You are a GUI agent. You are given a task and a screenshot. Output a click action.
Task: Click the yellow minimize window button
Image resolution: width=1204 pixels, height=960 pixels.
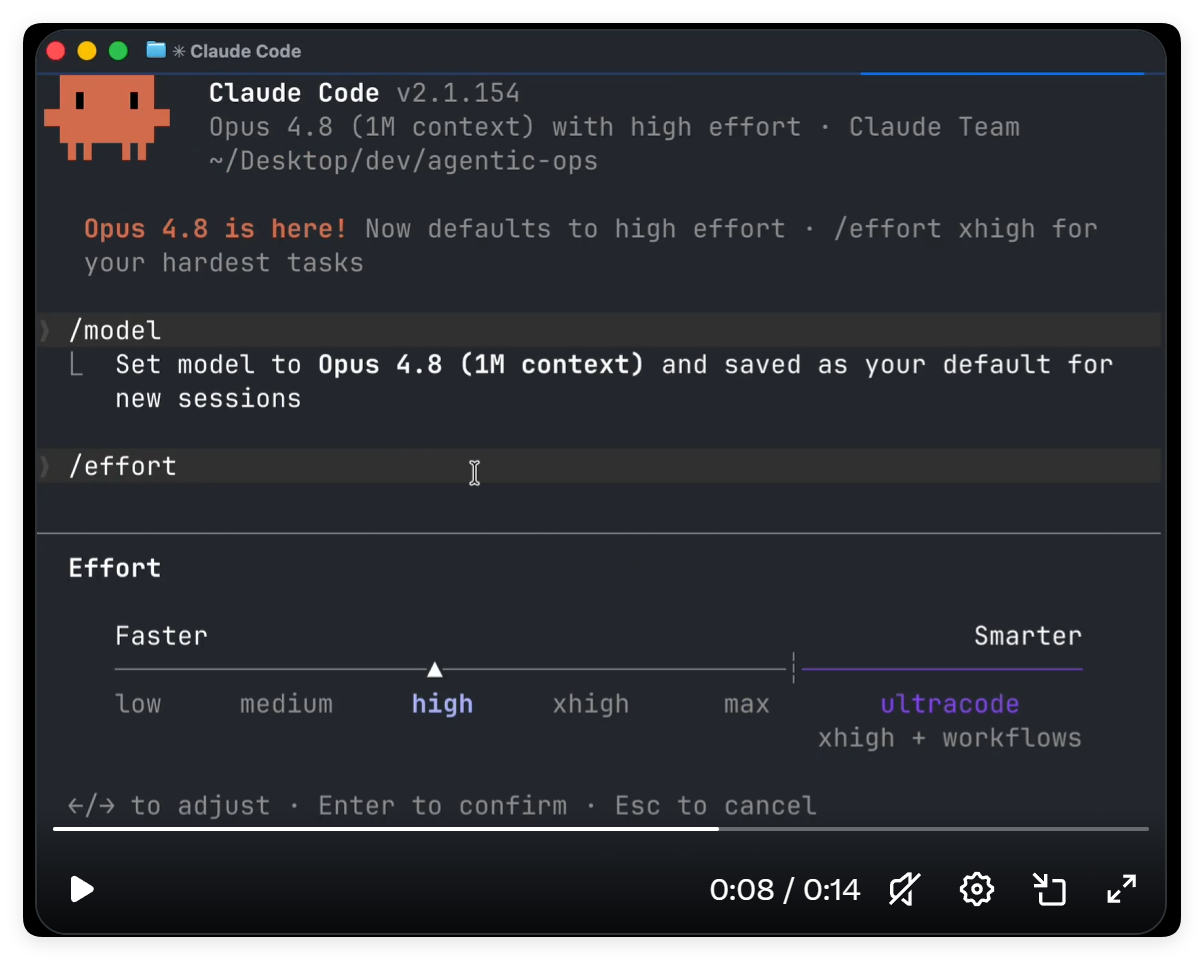click(87, 50)
